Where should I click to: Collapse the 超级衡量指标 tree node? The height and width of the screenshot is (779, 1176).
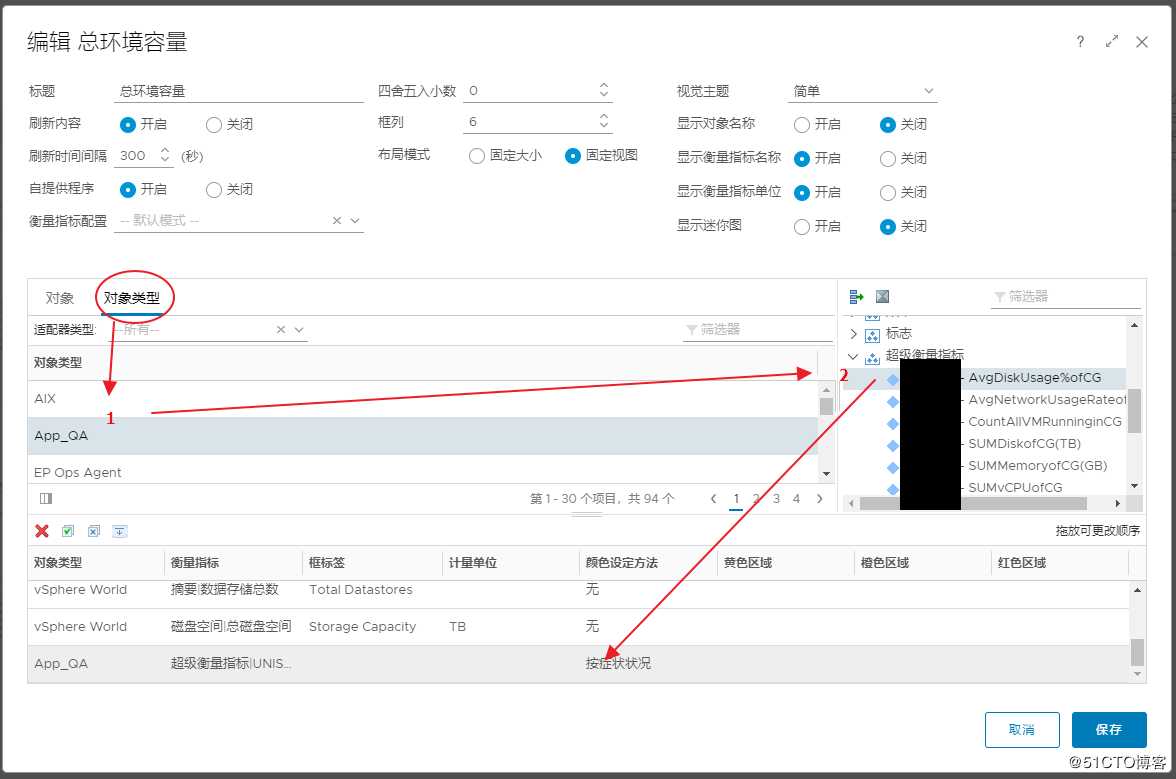853,357
